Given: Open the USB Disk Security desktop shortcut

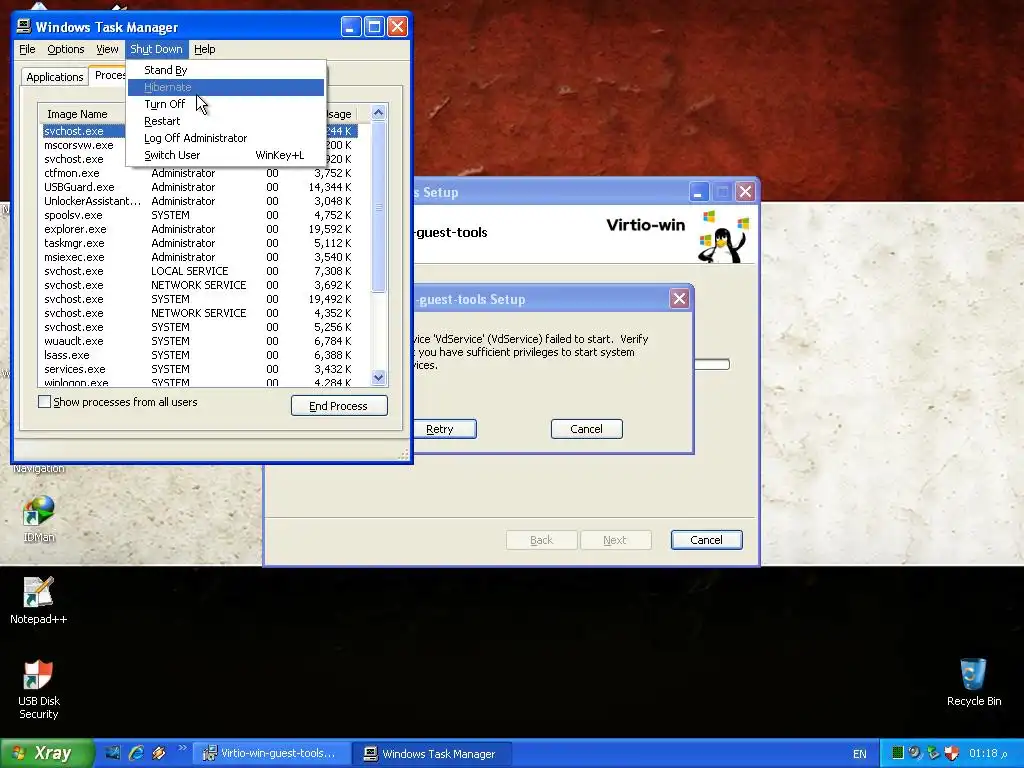Looking at the screenshot, I should pos(39,689).
